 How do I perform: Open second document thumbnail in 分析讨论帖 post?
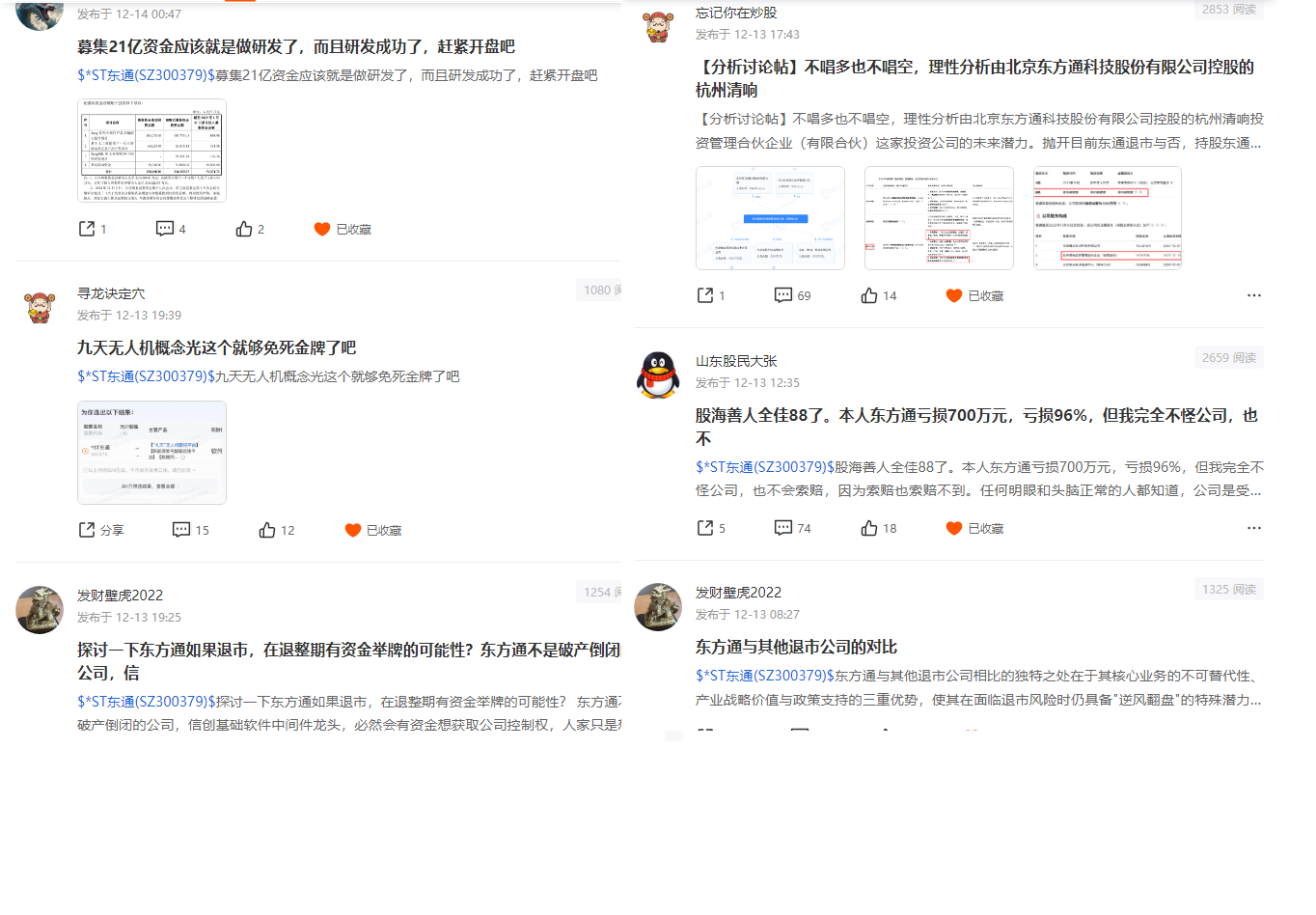click(939, 218)
